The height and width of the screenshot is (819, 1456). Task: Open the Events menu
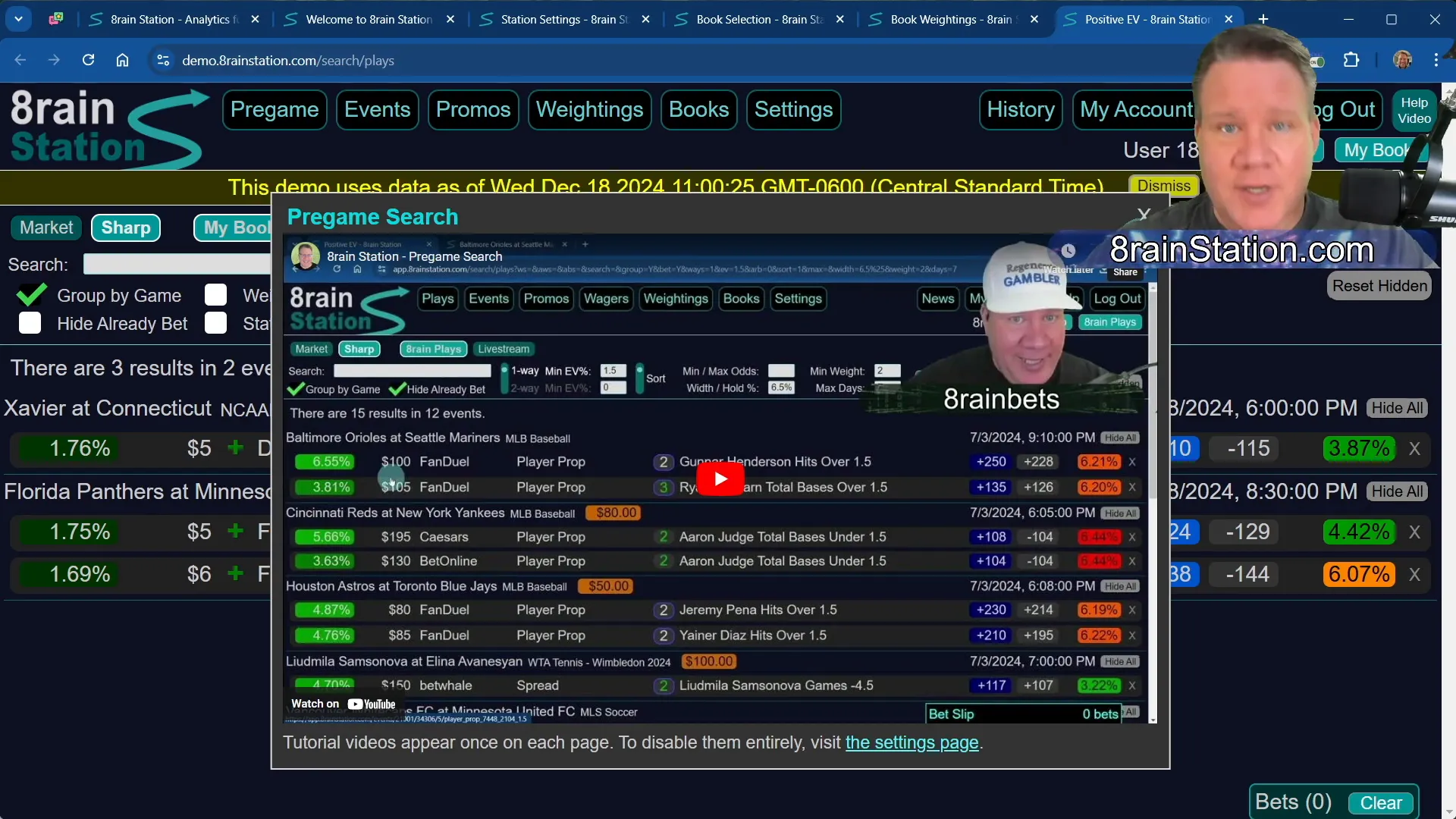coord(377,110)
